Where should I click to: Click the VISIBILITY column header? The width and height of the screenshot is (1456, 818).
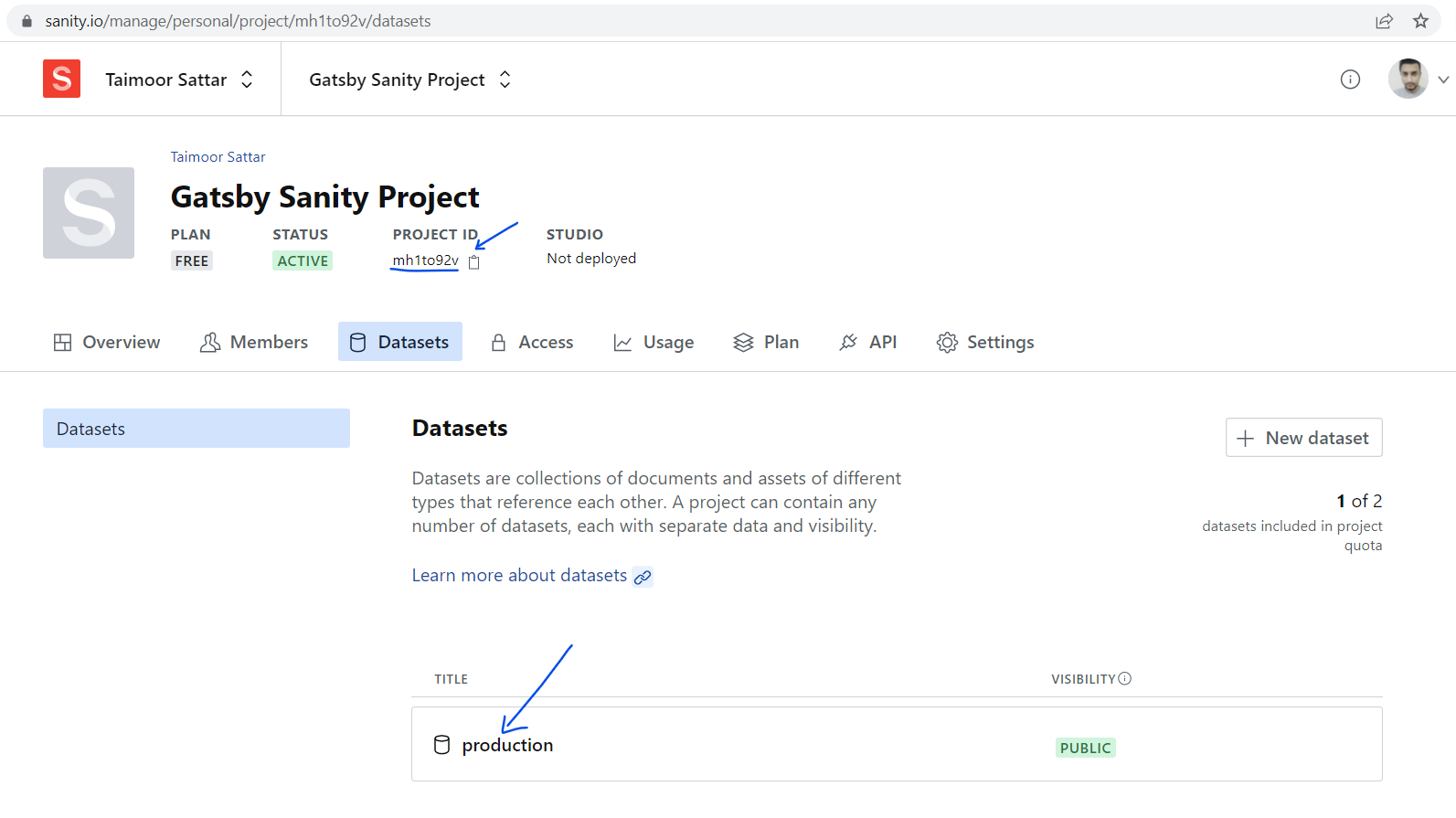(x=1083, y=679)
